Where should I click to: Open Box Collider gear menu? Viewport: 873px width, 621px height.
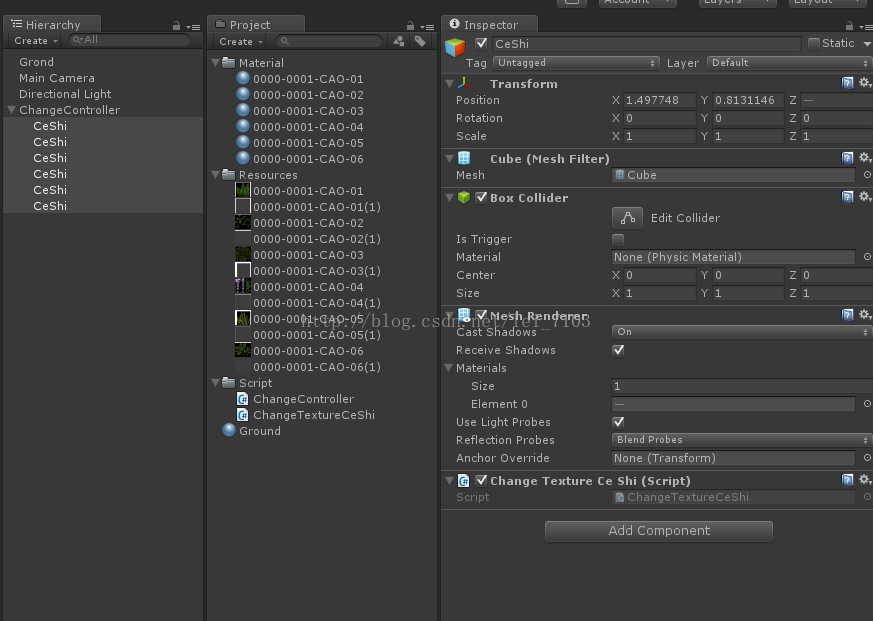(865, 197)
